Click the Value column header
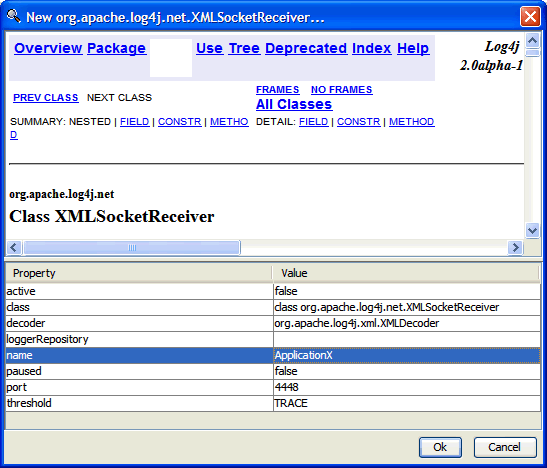 (x=406, y=273)
